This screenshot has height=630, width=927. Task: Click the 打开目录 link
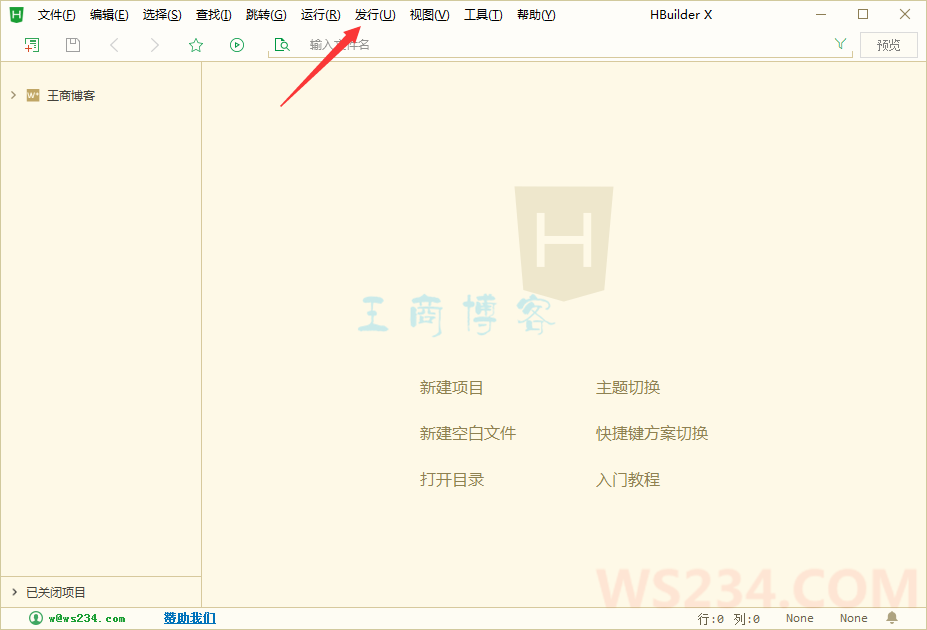point(452,480)
